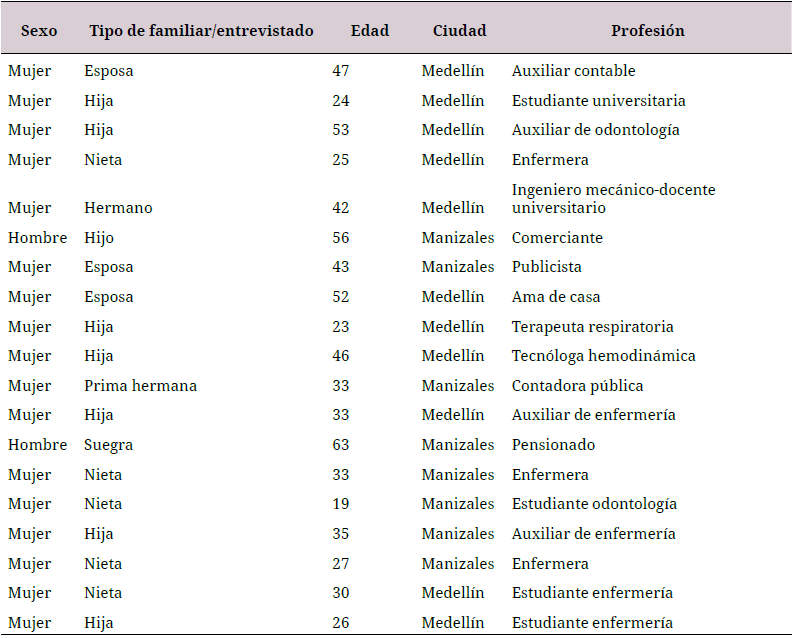Image resolution: width=792 pixels, height=638 pixels.
Task: Select the Ciudad column header
Action: (x=459, y=31)
